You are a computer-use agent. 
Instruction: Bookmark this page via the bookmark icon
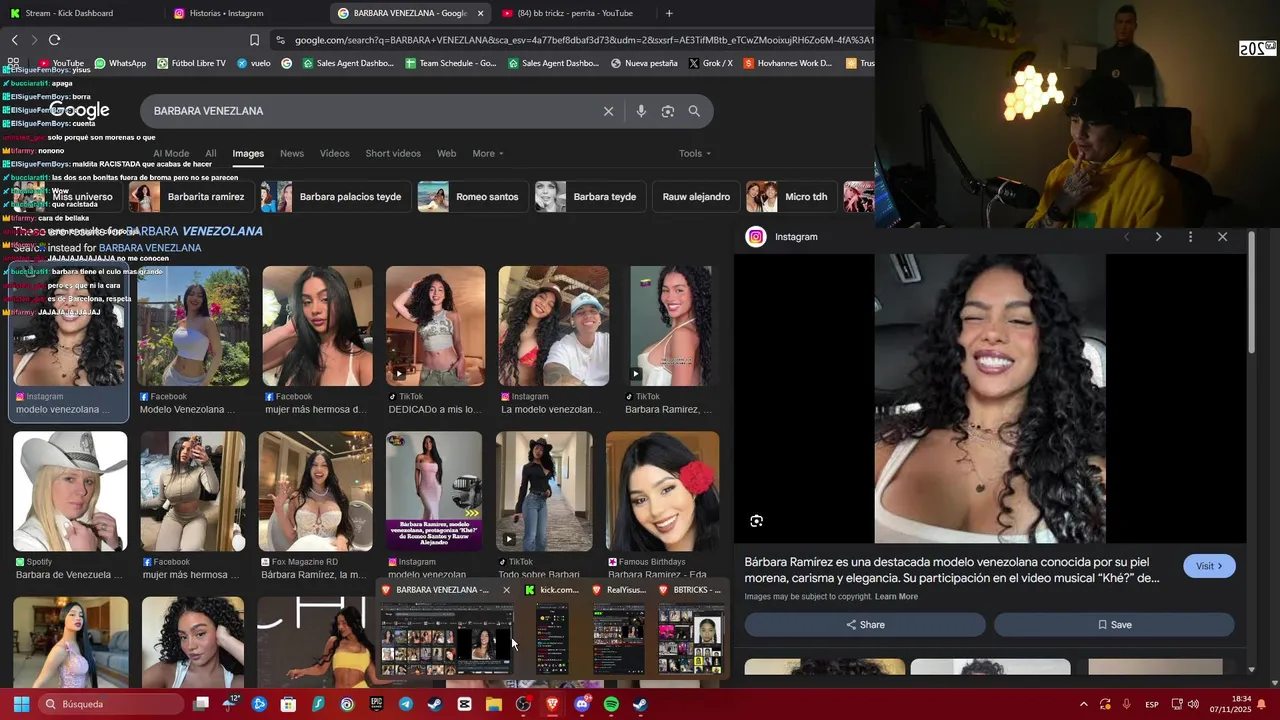click(254, 40)
